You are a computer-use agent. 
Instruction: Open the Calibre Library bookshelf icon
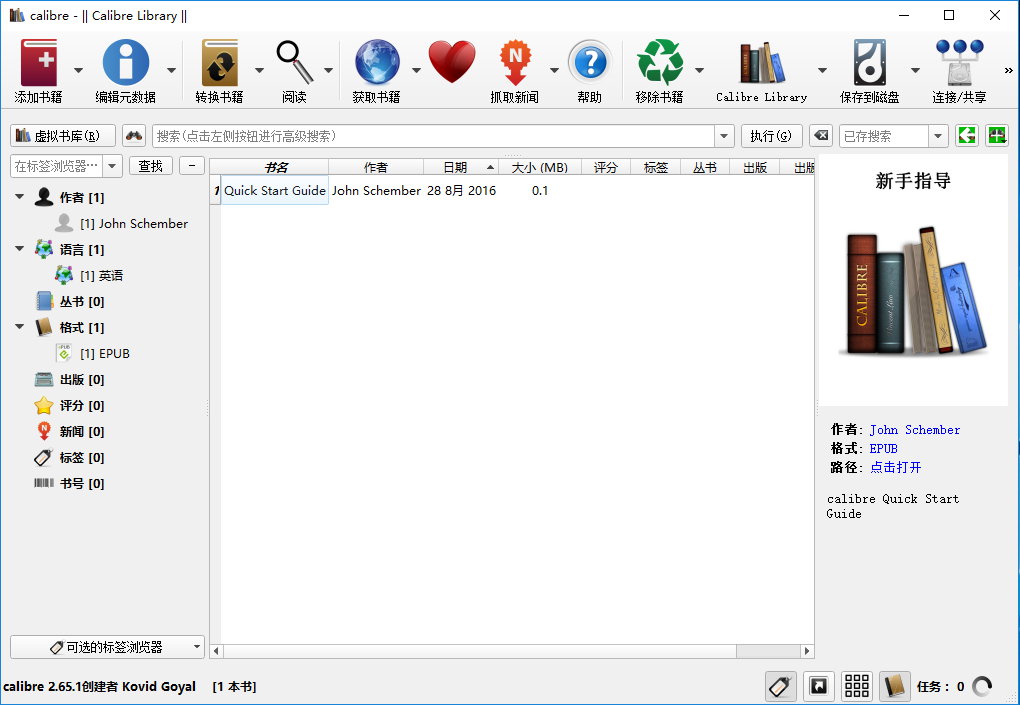pos(762,63)
